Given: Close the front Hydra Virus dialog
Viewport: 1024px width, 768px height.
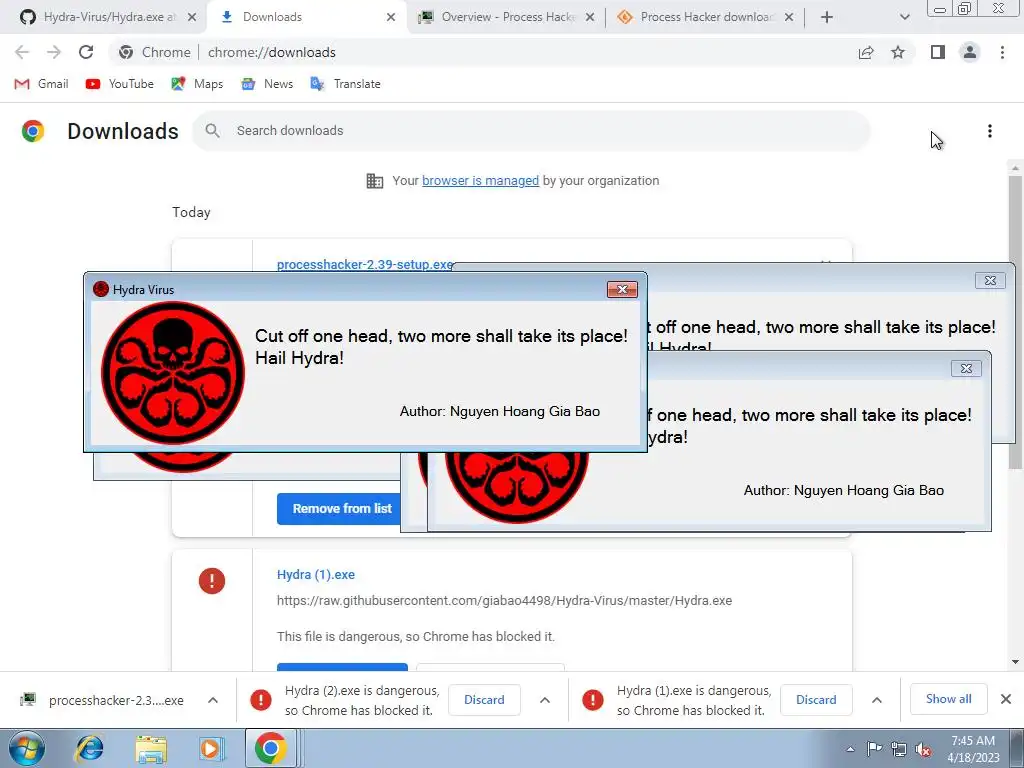Looking at the screenshot, I should (622, 289).
